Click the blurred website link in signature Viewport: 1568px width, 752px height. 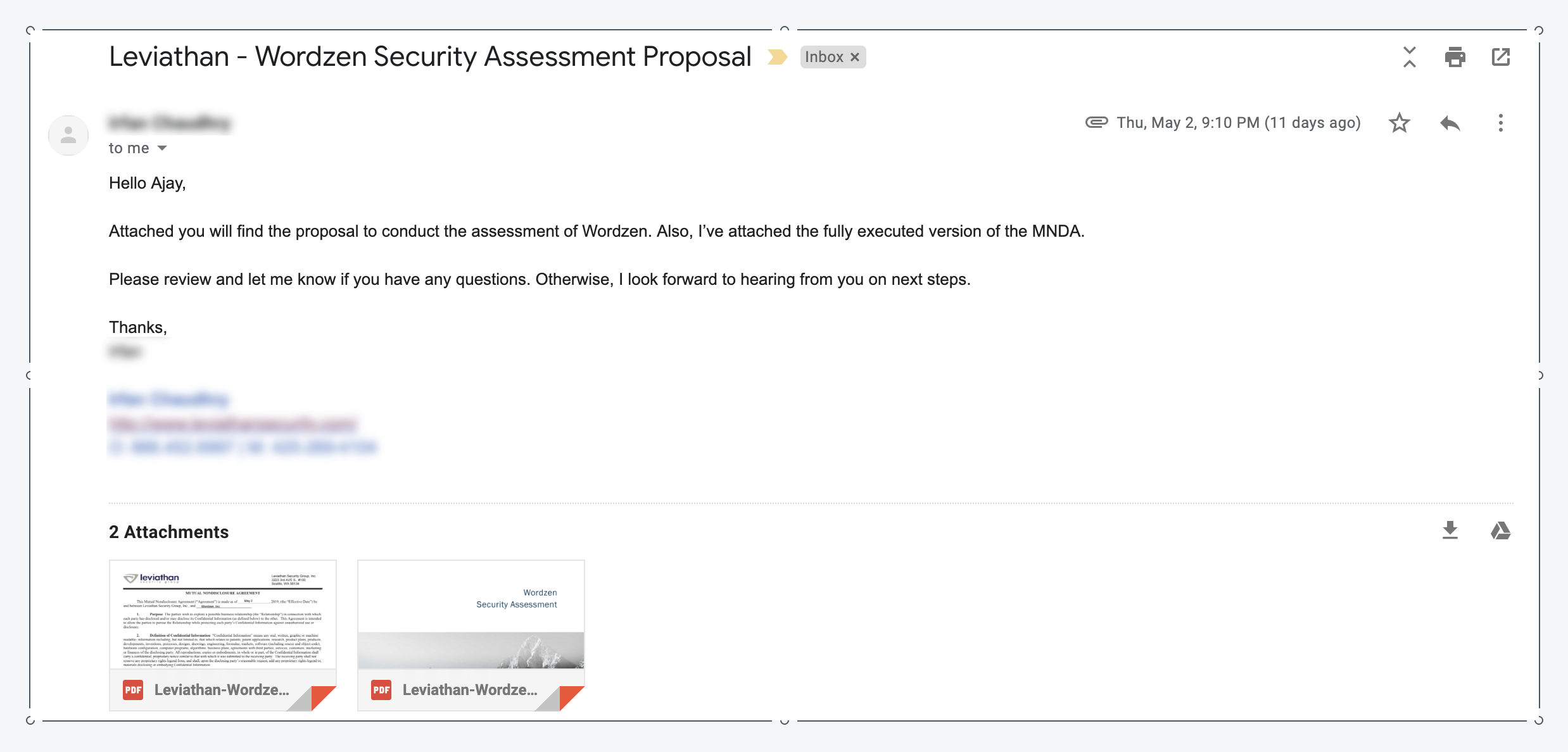tap(232, 423)
